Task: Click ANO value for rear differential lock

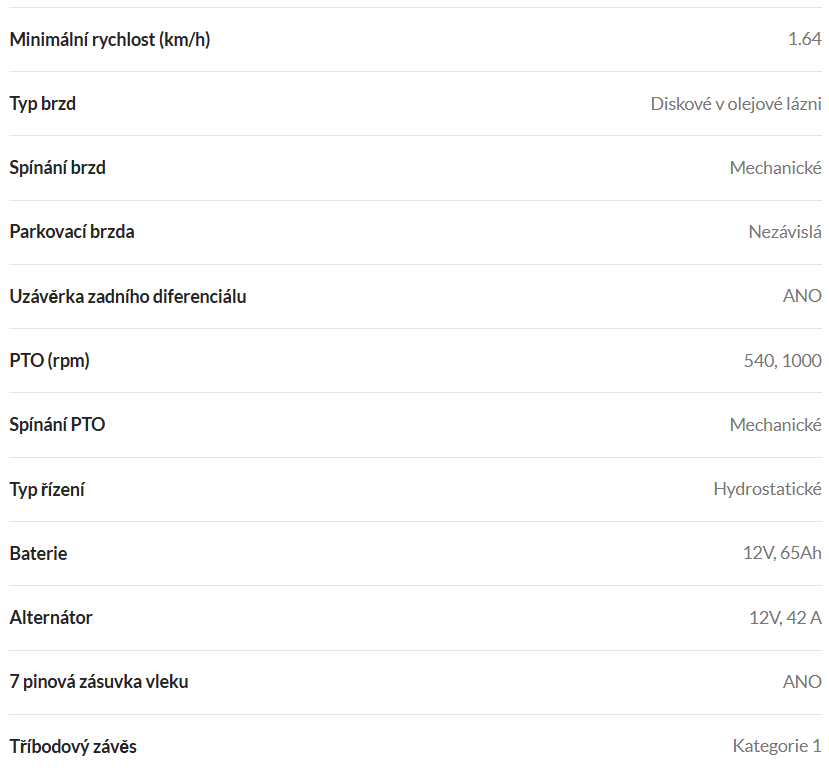Action: click(x=802, y=296)
